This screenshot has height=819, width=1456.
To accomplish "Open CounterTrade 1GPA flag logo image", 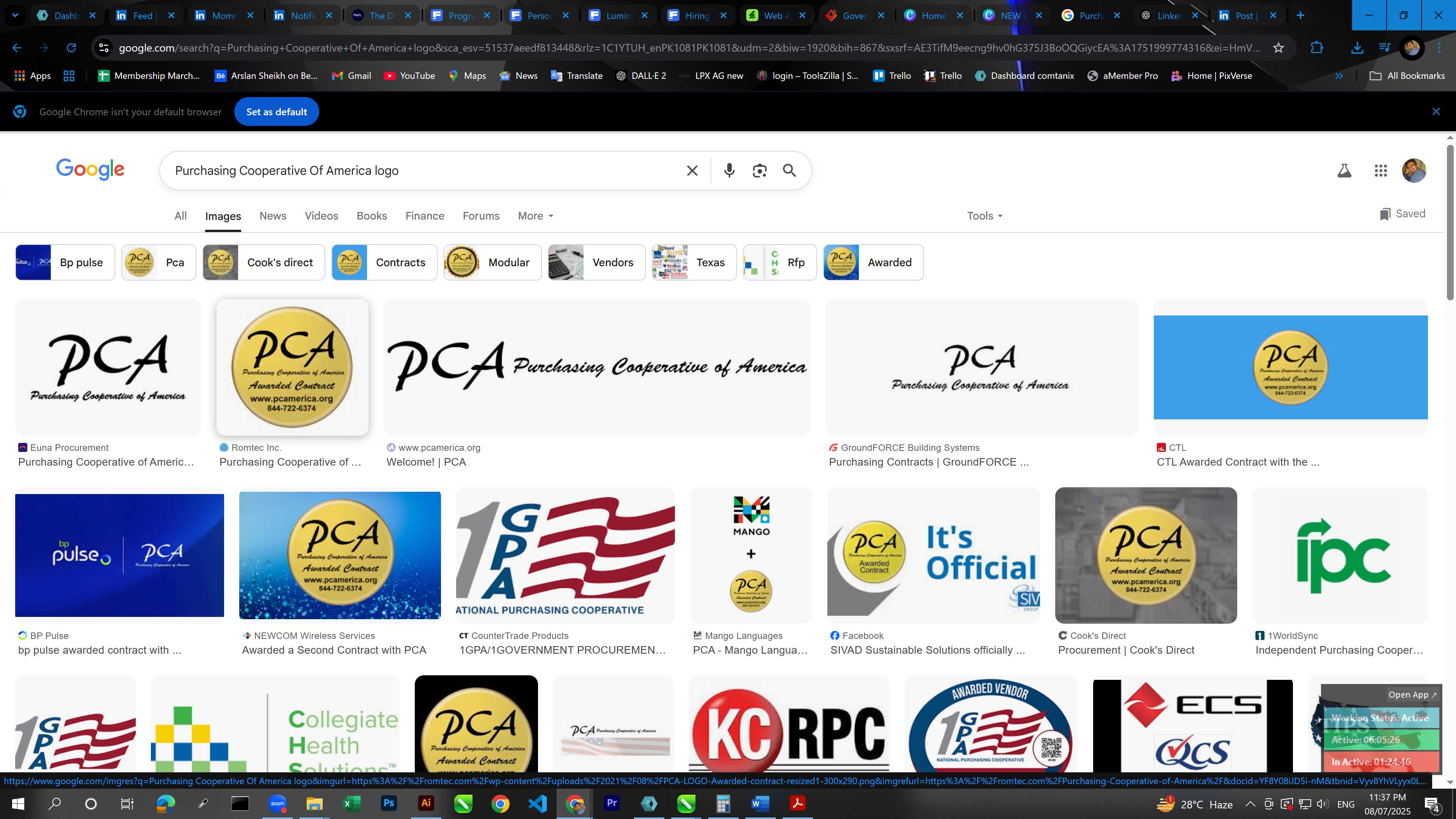I will click(565, 555).
